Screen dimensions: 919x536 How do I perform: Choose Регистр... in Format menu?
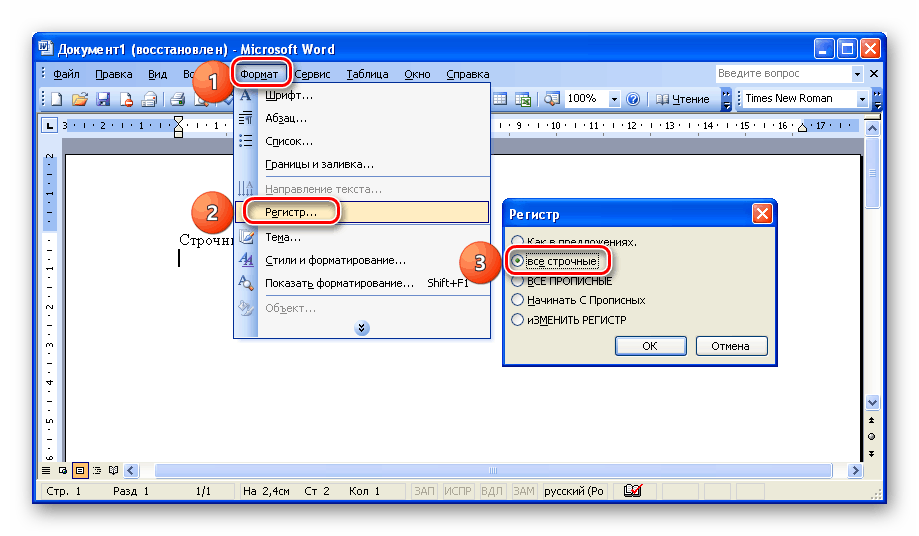[x=291, y=212]
